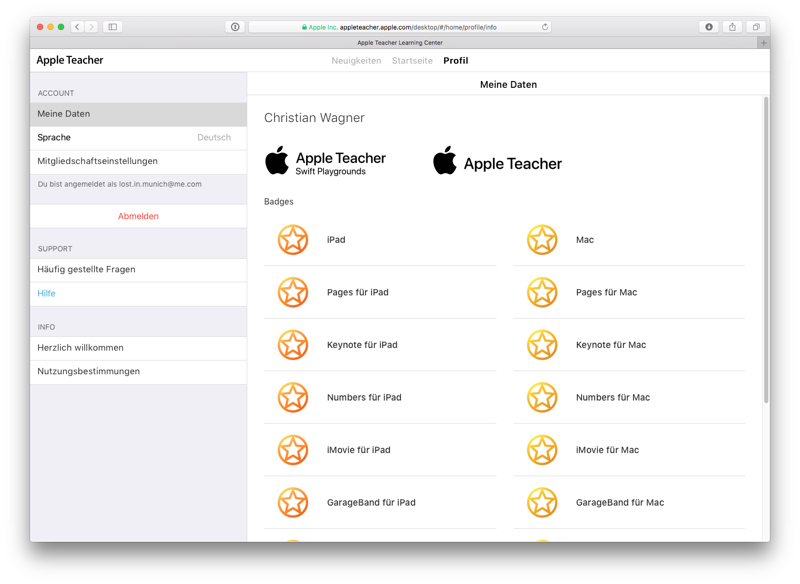Click the Christian Wagner name heading
Viewport: 800px width, 584px height.
pyautogui.click(x=314, y=118)
